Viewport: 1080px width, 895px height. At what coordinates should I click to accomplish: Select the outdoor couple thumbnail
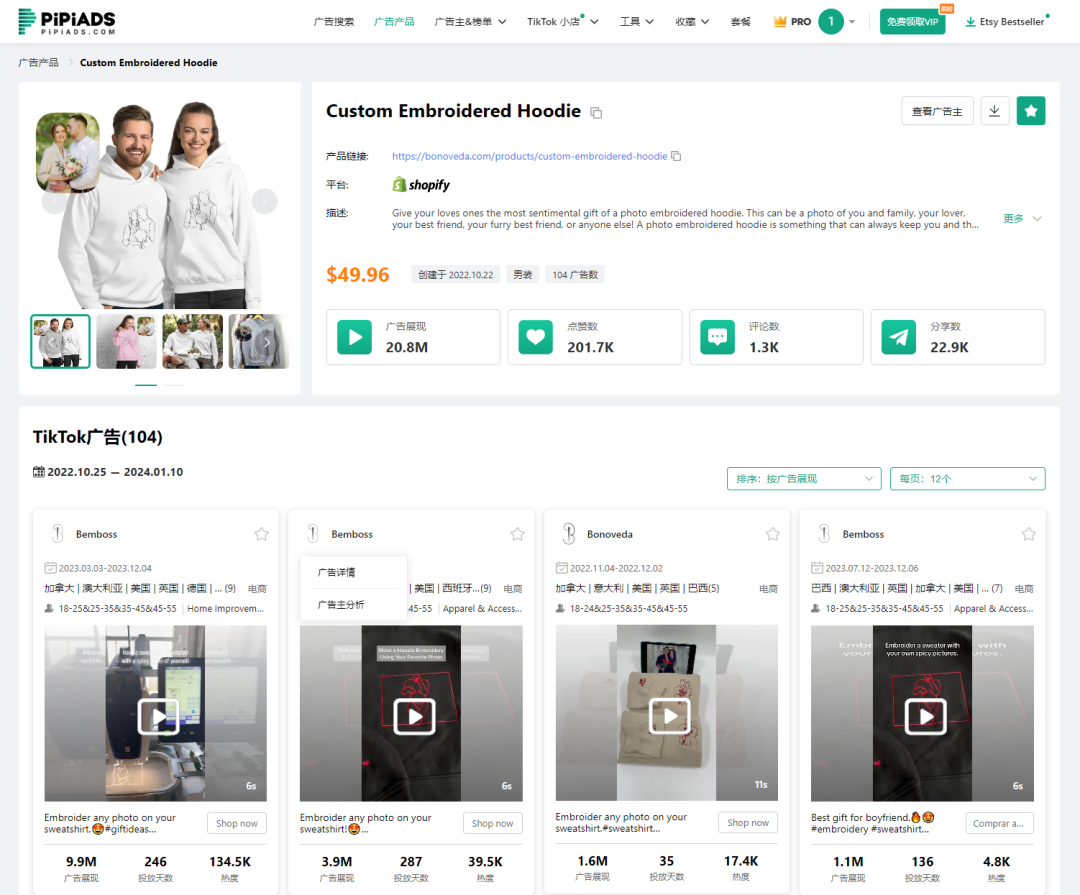193,341
